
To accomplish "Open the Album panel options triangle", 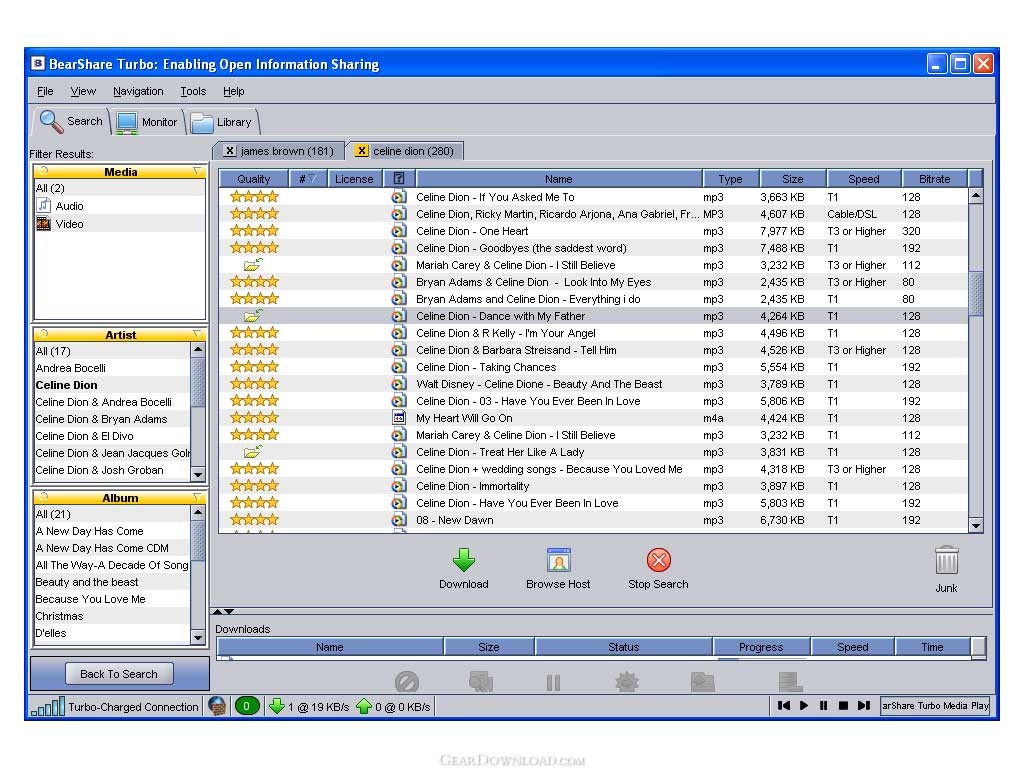I will (x=197, y=498).
